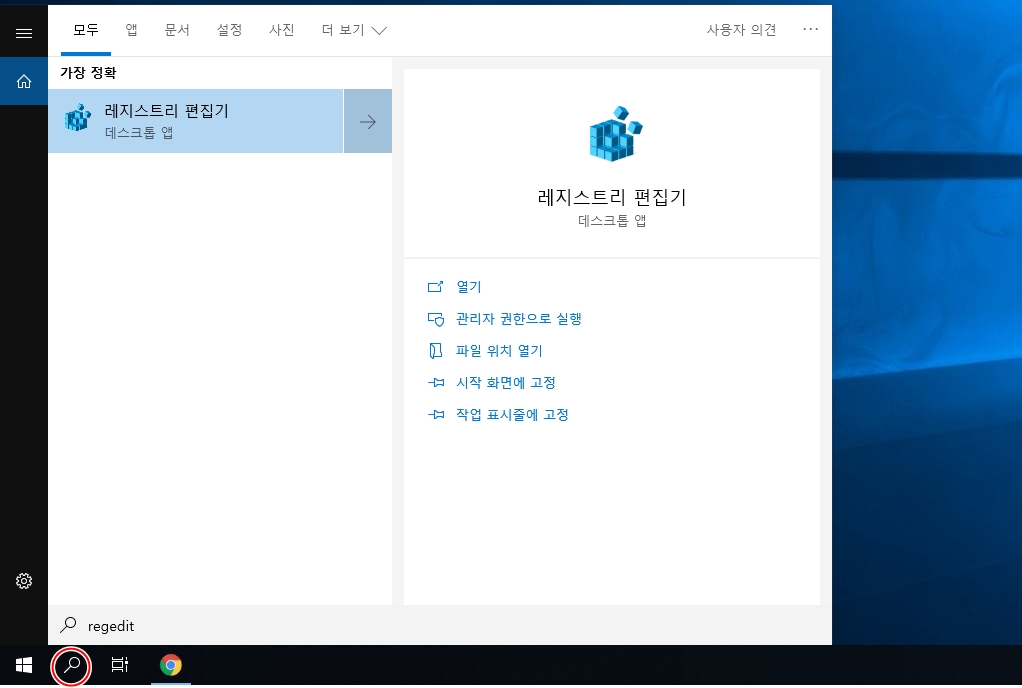Viewport: 1022px width, 688px height.
Task: Switch to the 사진 tab
Action: click(282, 30)
